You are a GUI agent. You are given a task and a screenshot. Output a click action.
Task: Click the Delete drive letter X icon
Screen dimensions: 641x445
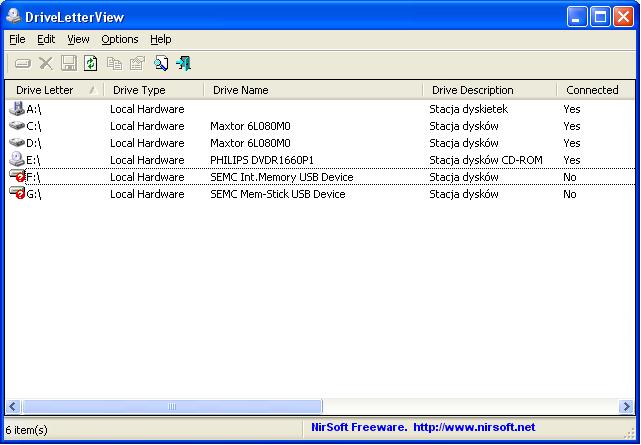click(x=46, y=64)
